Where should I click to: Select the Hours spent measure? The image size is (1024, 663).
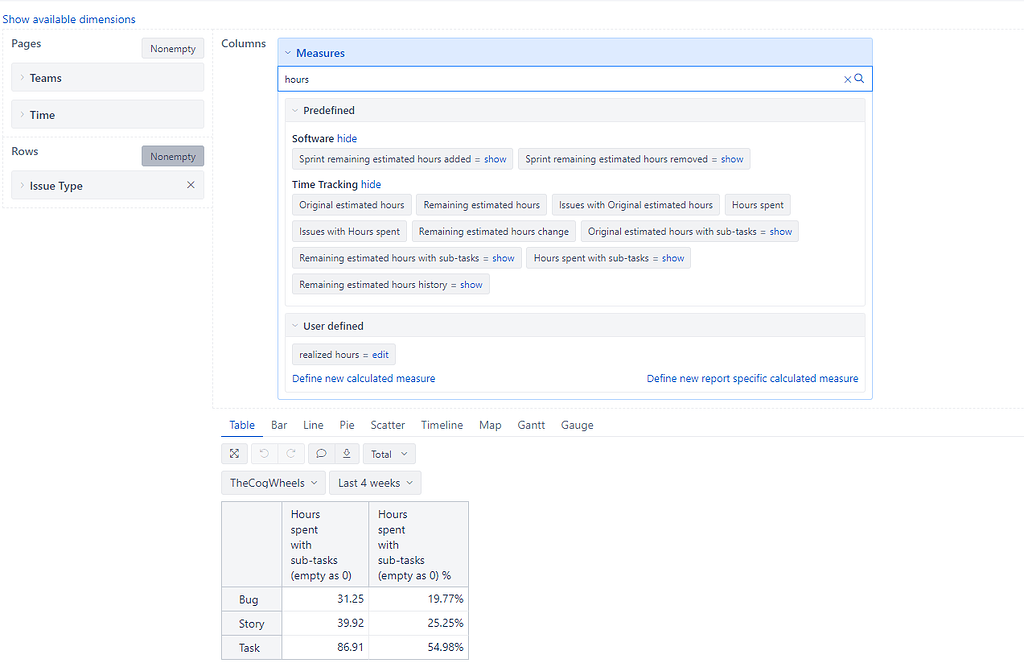click(x=757, y=205)
